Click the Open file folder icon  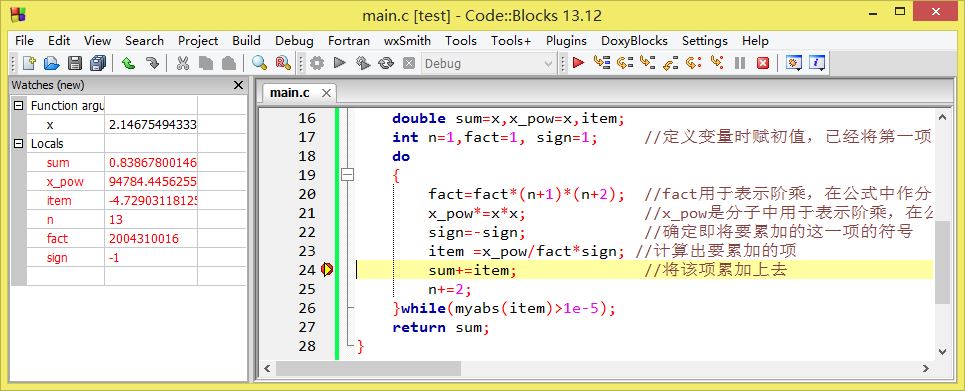click(x=52, y=63)
